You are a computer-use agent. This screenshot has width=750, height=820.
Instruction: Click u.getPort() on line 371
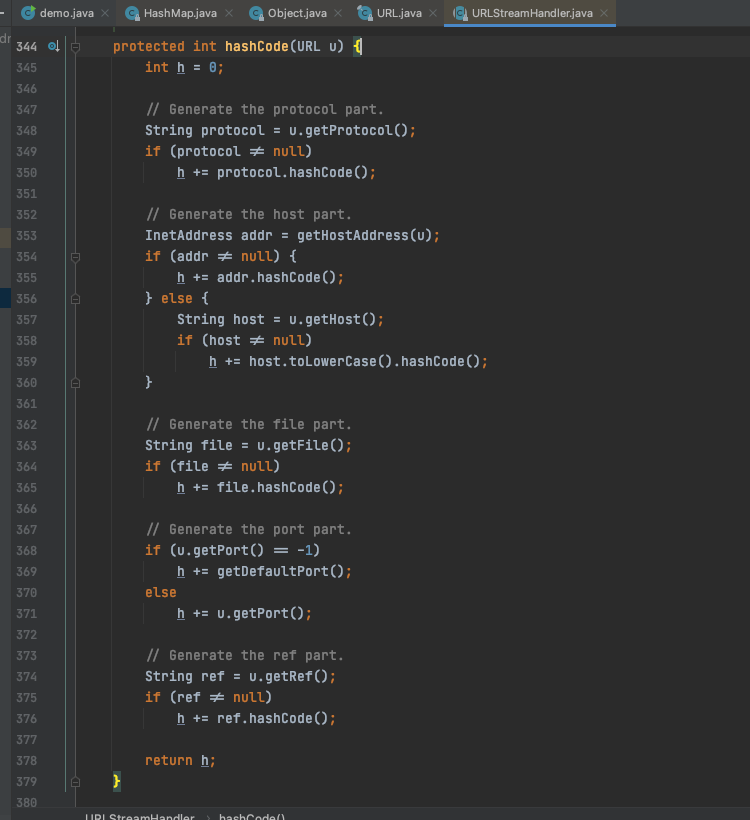pos(260,613)
